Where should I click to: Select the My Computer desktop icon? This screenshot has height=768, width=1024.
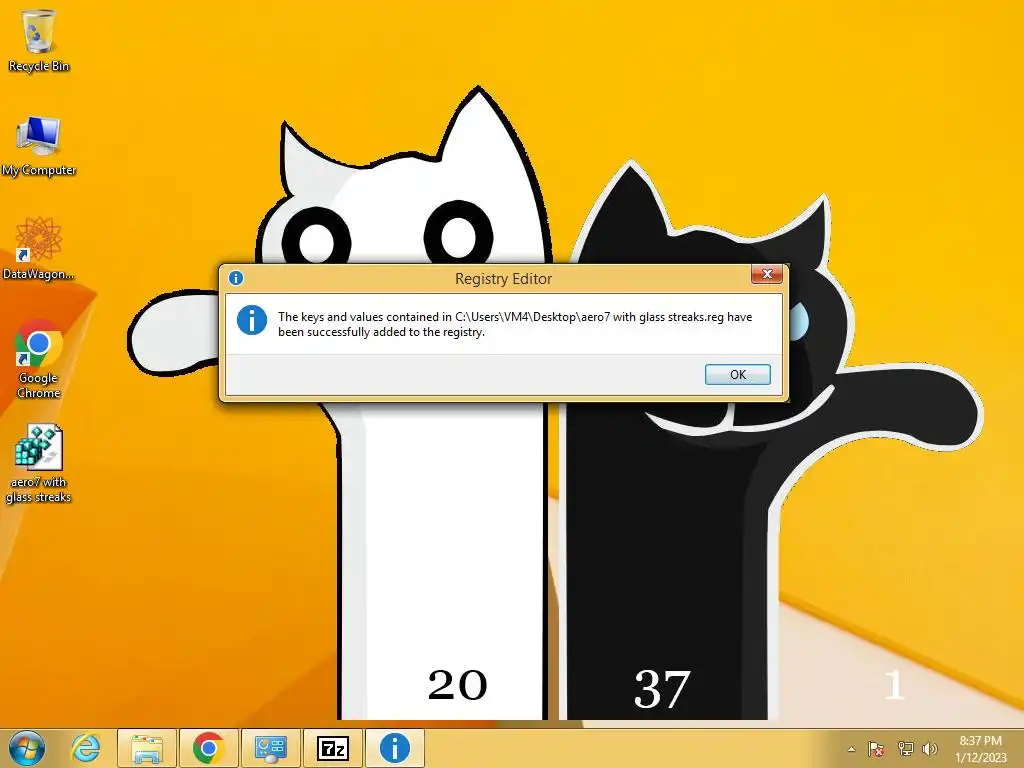[39, 146]
